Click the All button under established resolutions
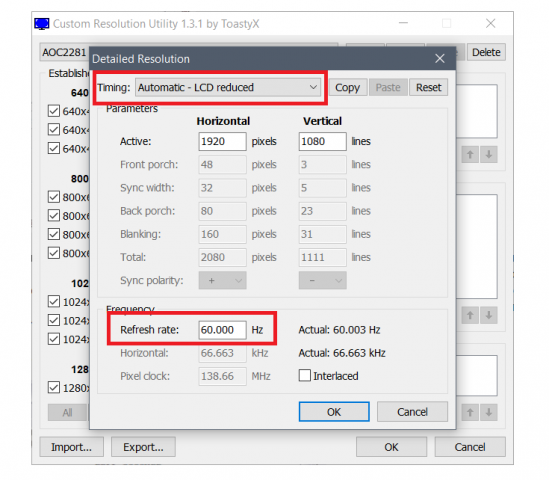 point(67,412)
